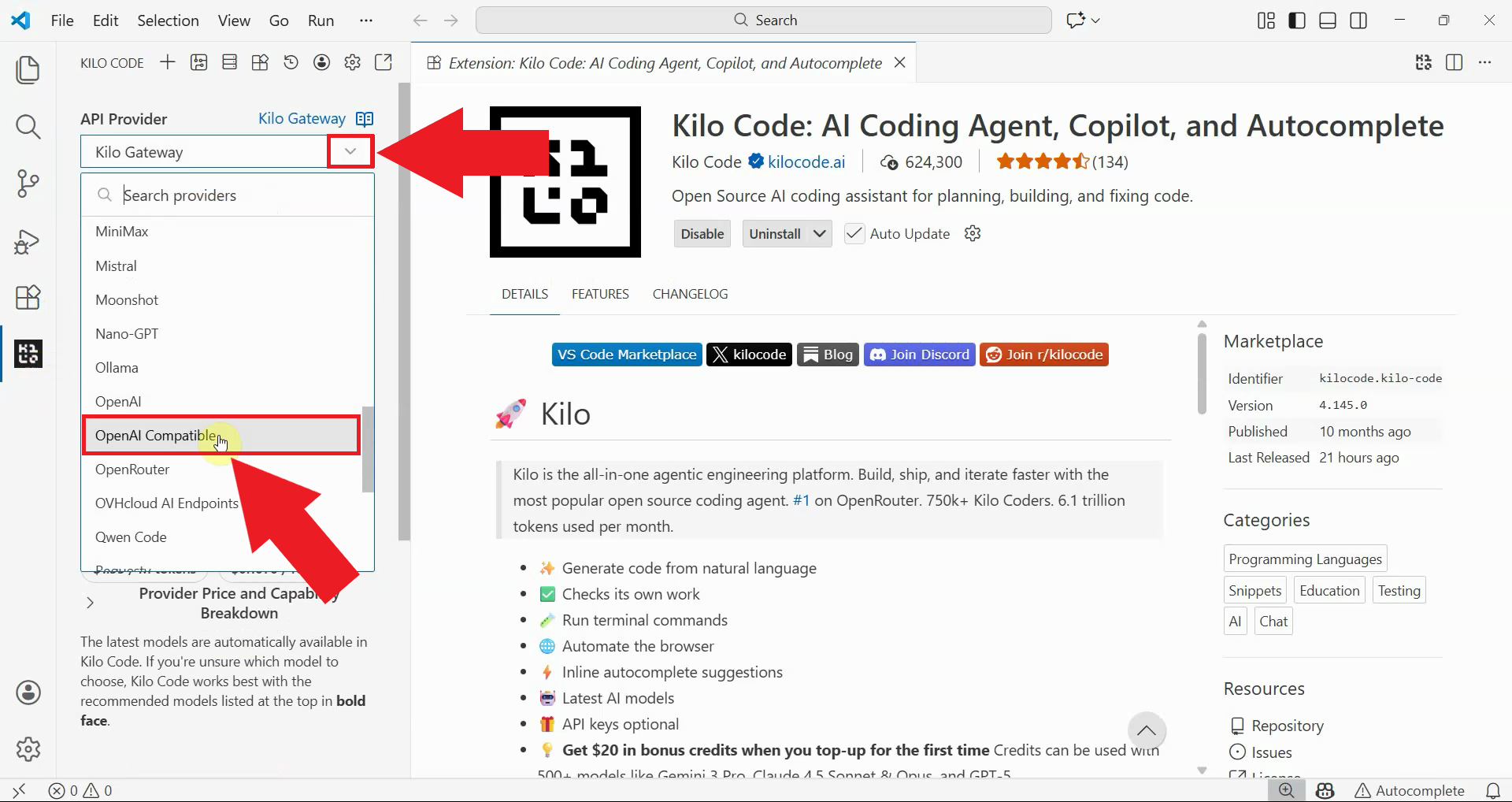Expand Provider Price and Capability Breakdown
Screen dimensions: 1512x802
[x=91, y=603]
